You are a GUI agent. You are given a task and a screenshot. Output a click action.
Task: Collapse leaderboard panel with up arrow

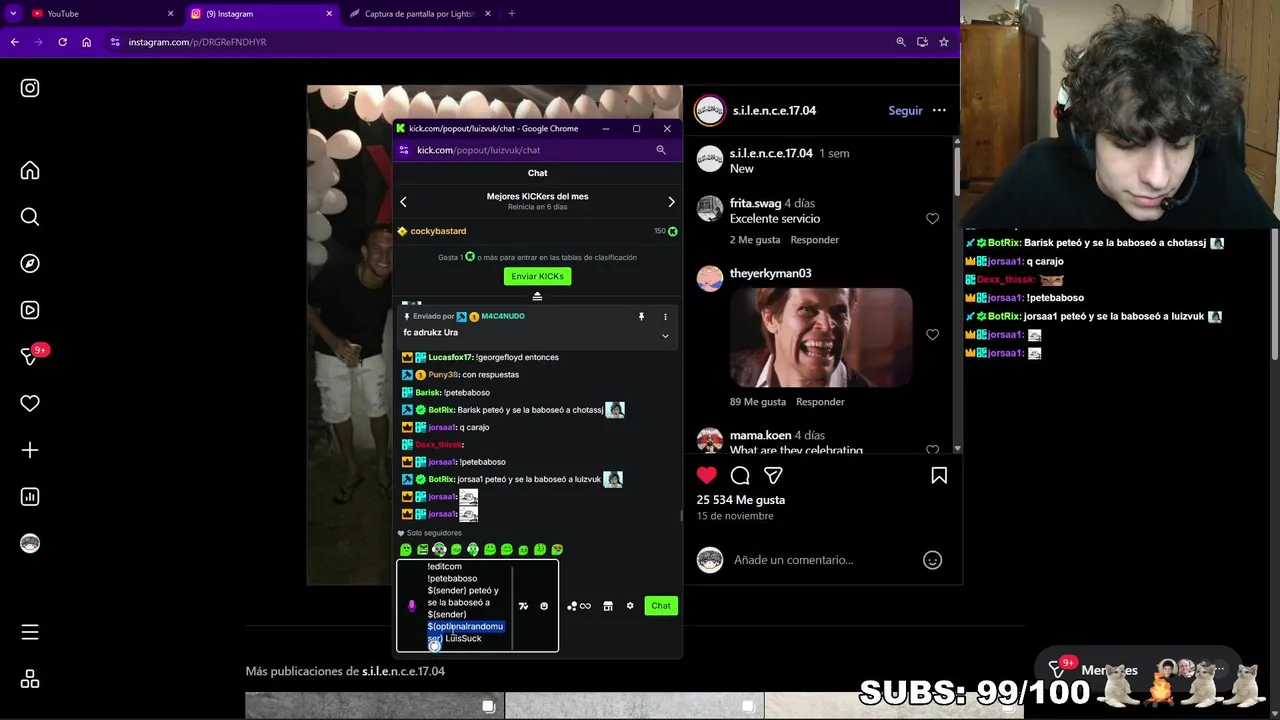(x=537, y=296)
